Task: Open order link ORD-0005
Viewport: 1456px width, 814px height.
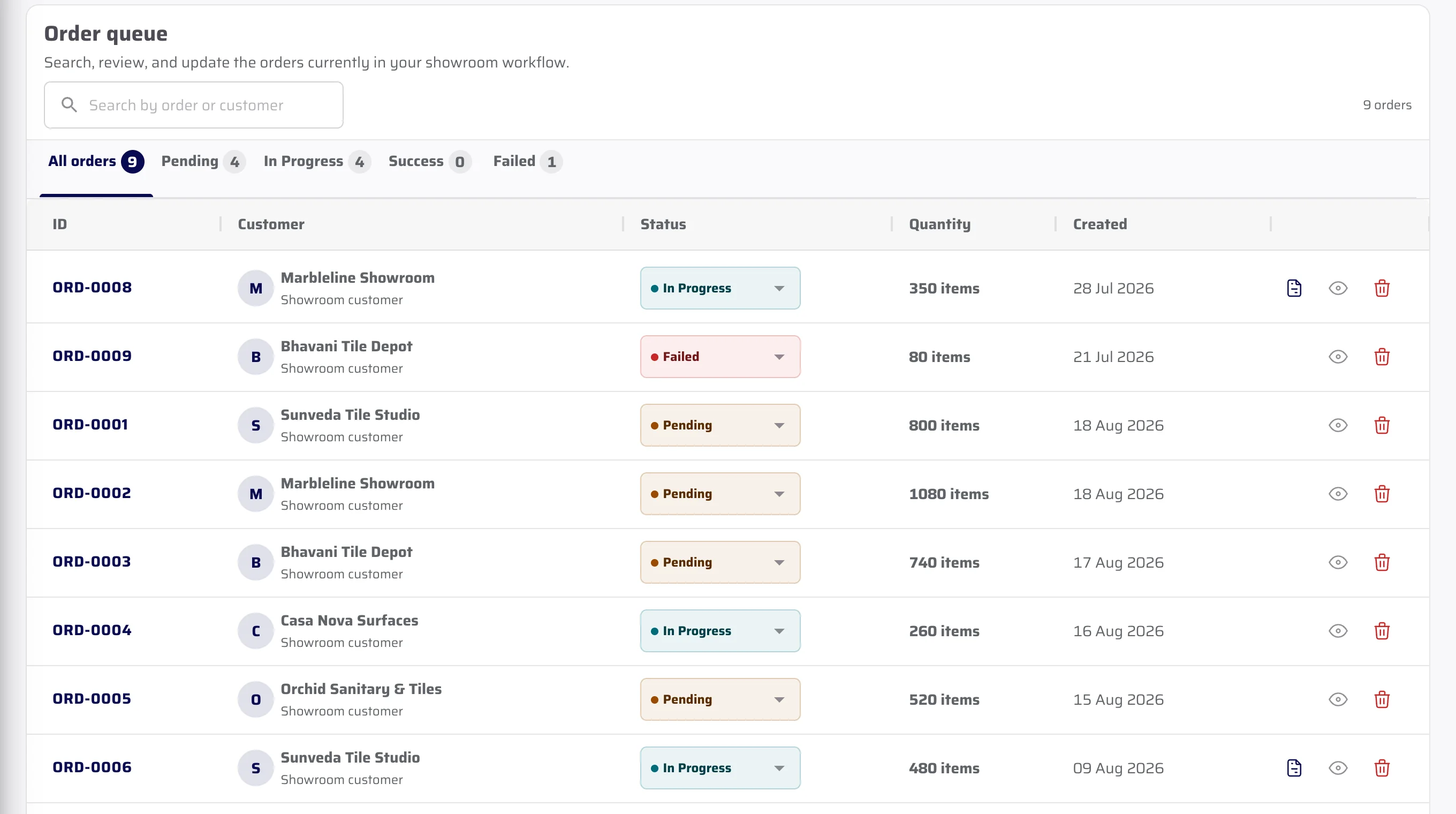Action: [92, 698]
